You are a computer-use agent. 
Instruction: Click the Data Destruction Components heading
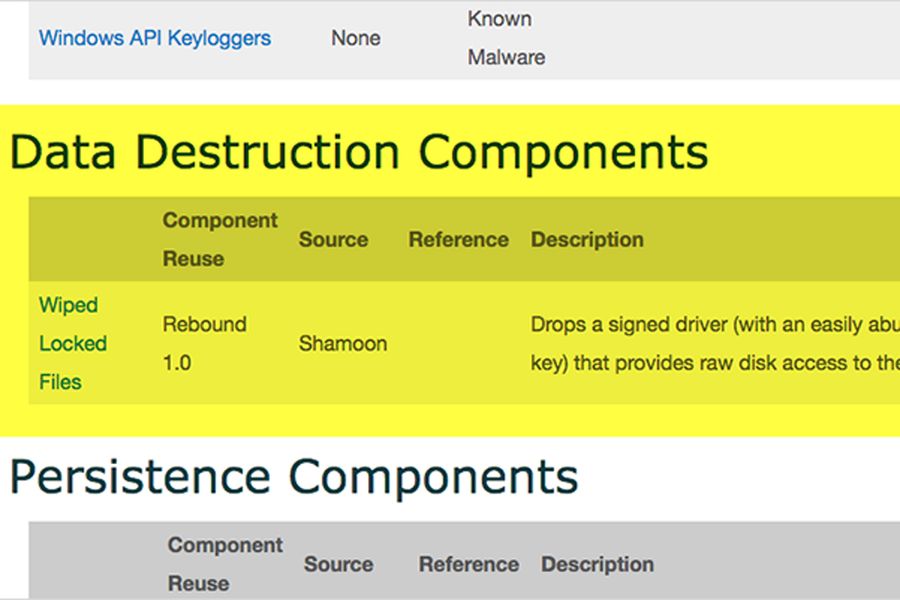point(359,152)
